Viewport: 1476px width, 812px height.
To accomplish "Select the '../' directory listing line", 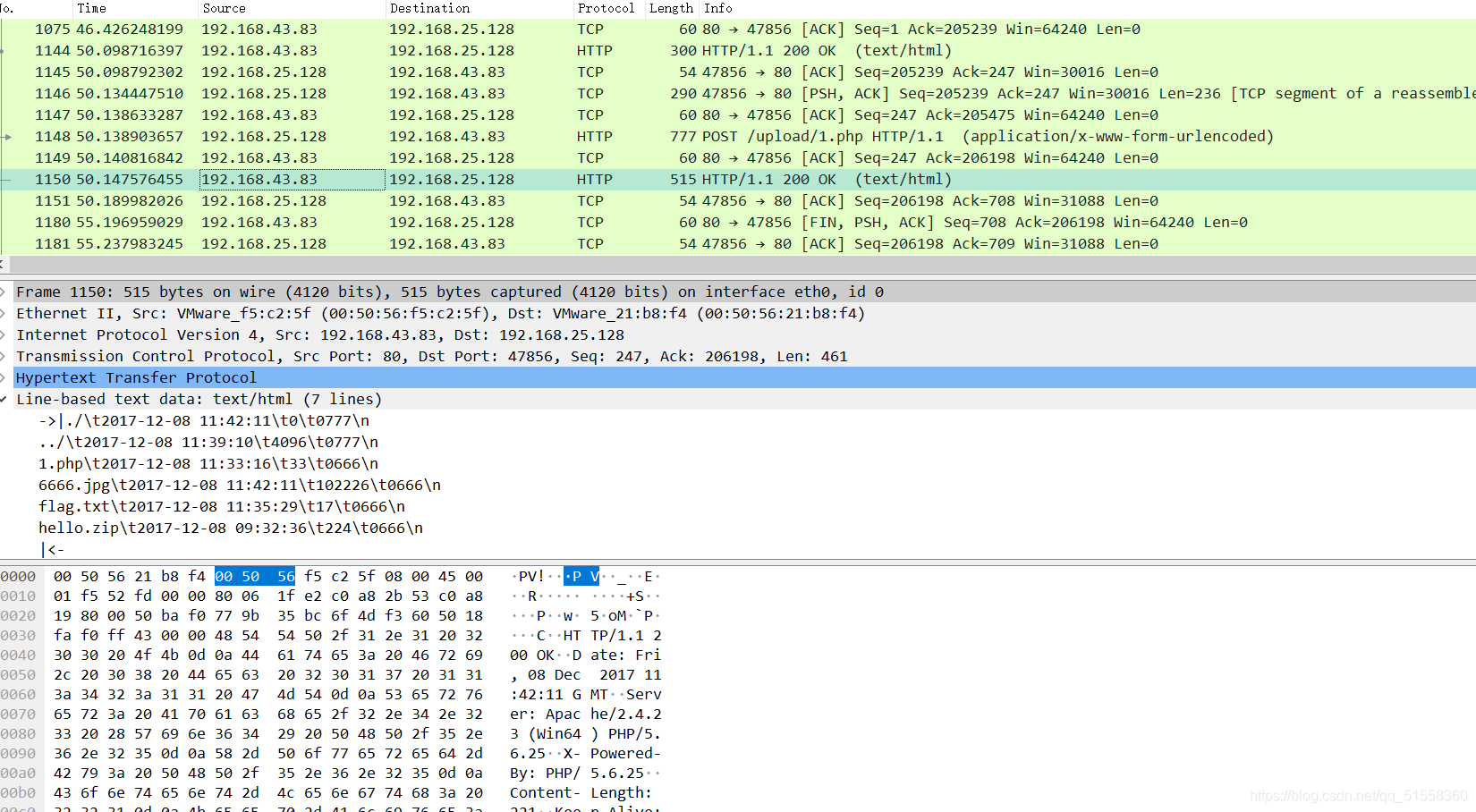I will coord(208,442).
